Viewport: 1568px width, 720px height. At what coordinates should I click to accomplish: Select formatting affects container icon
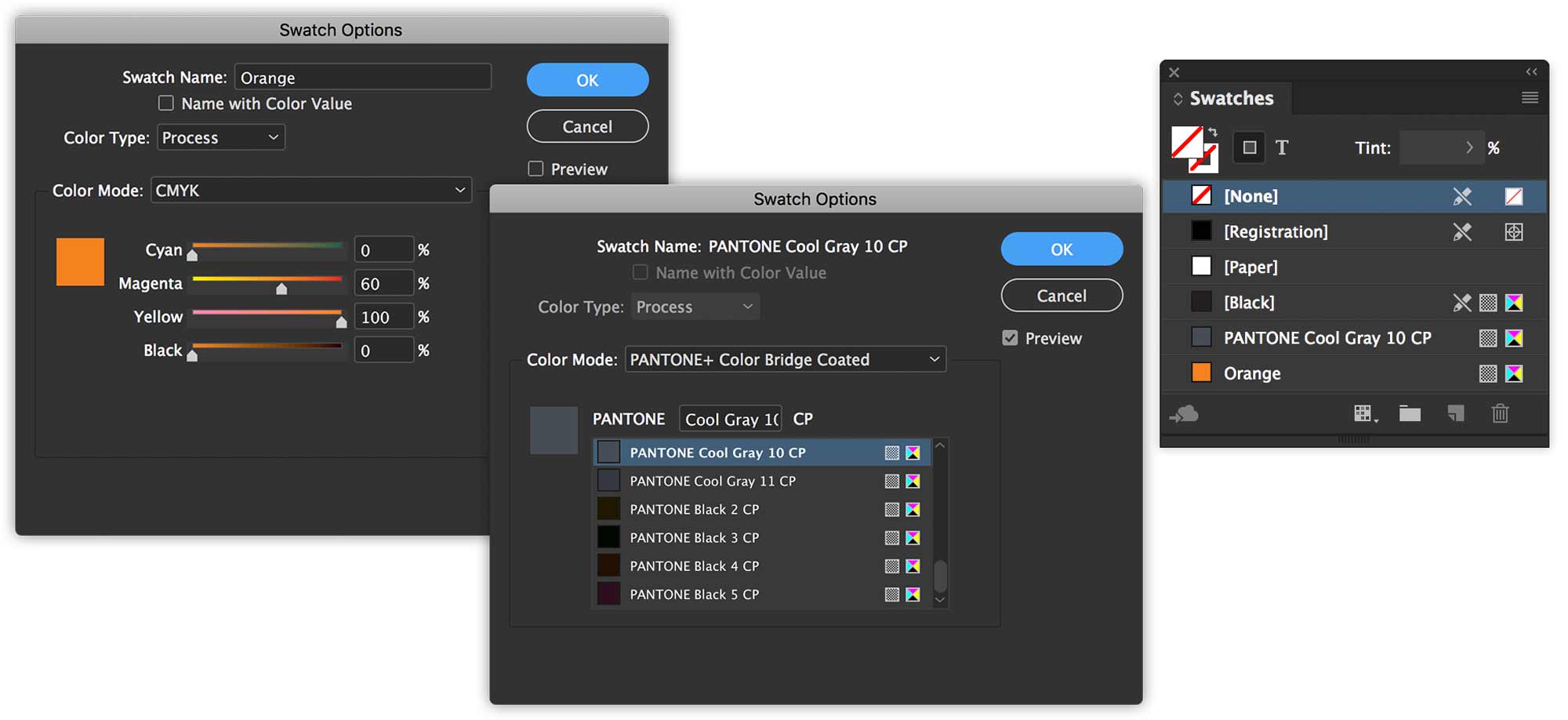[x=1250, y=147]
